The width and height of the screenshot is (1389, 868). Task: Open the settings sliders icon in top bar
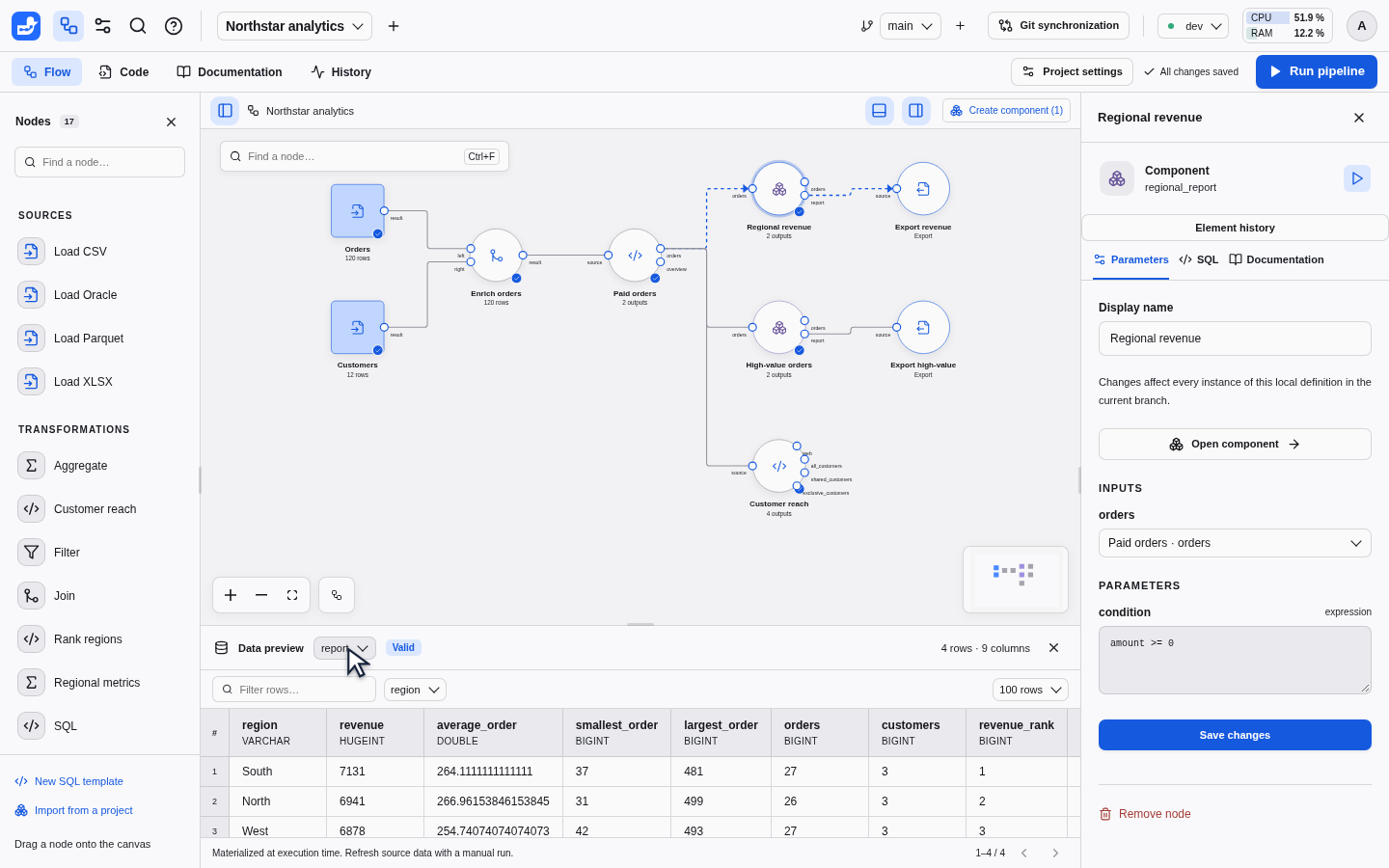click(x=103, y=26)
